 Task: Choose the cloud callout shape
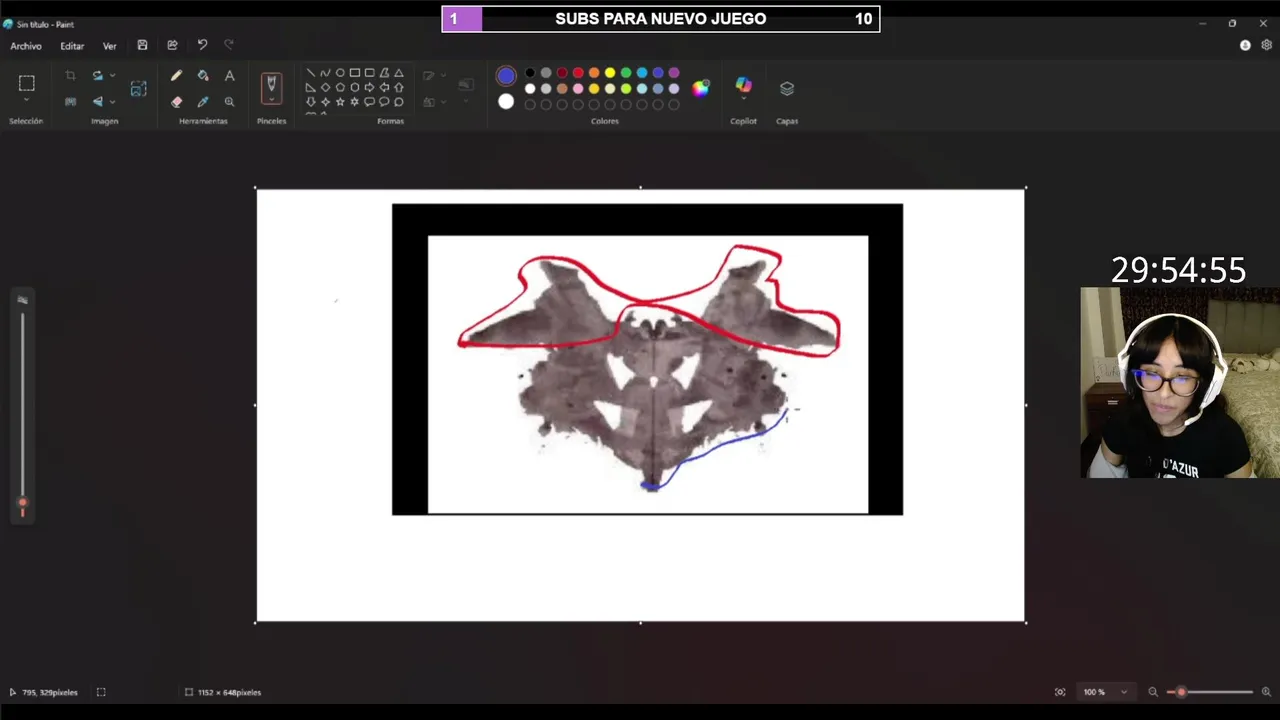click(399, 102)
